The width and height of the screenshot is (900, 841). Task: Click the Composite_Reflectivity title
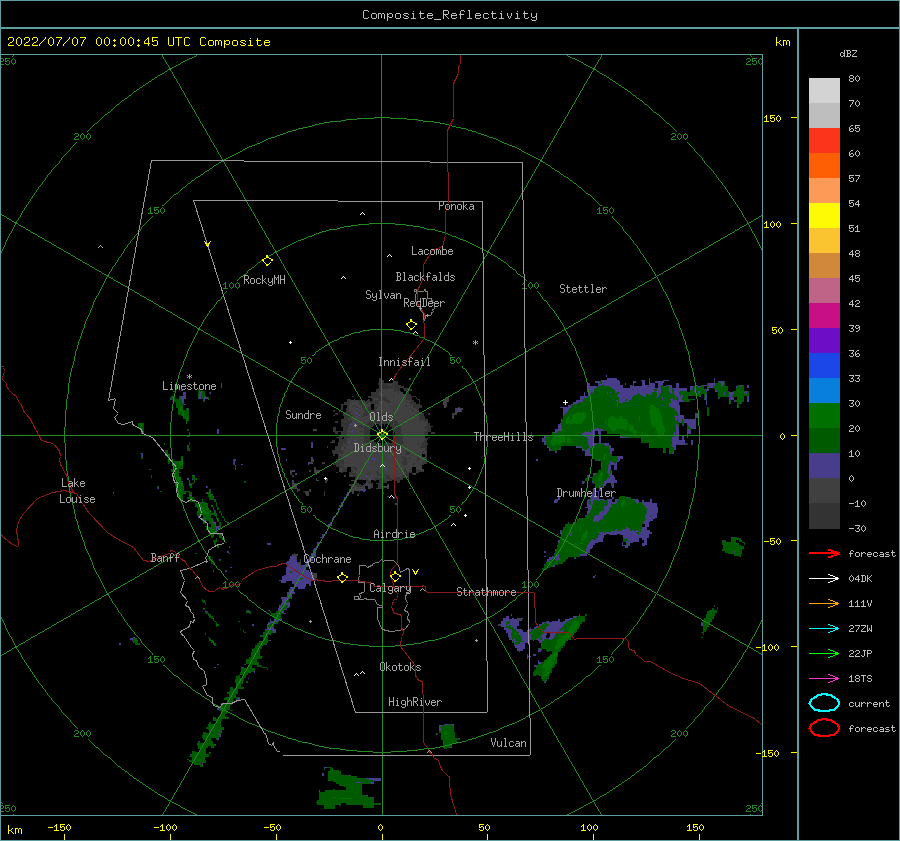point(449,15)
